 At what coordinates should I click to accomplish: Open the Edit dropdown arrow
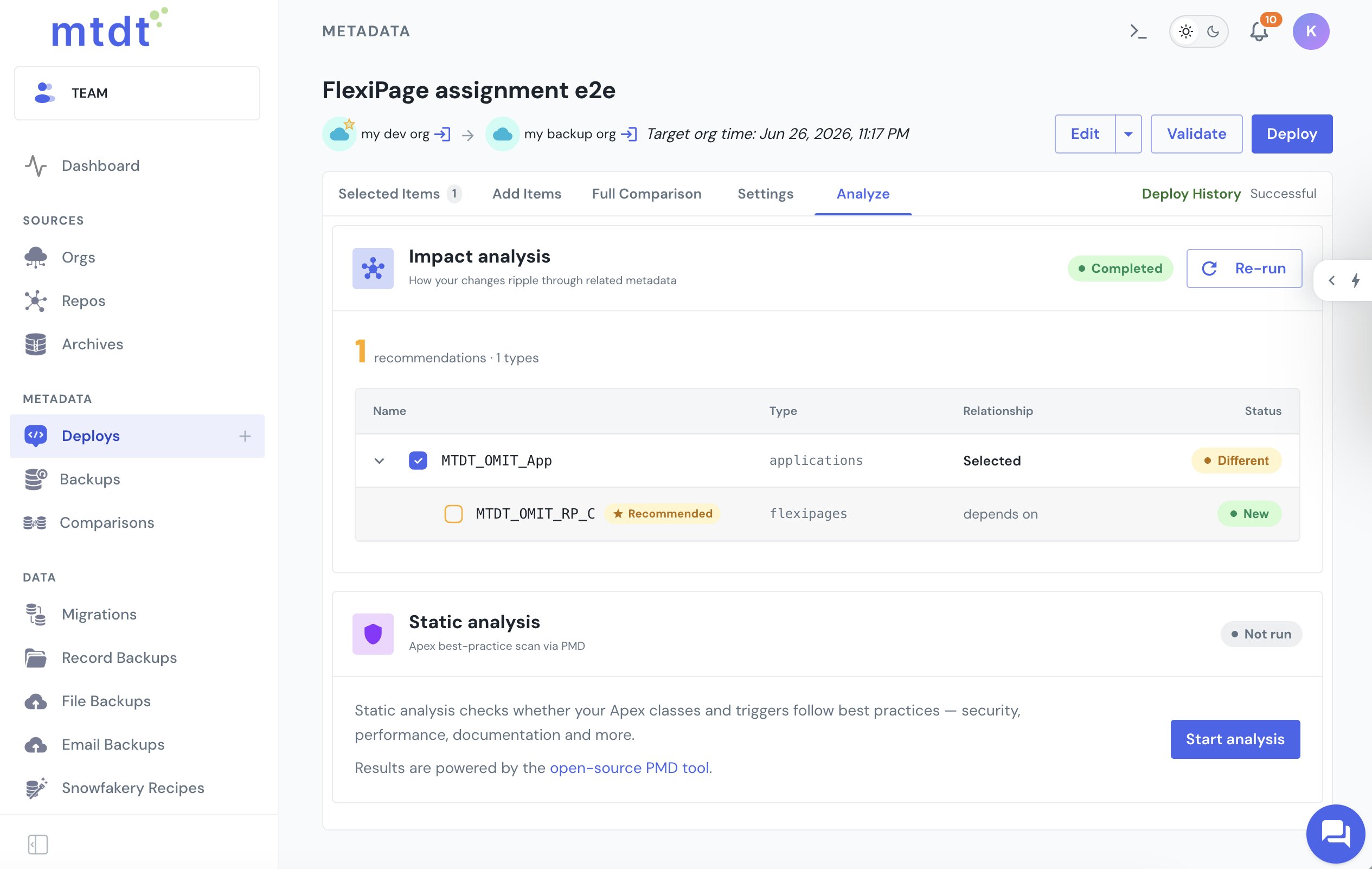pyautogui.click(x=1128, y=134)
